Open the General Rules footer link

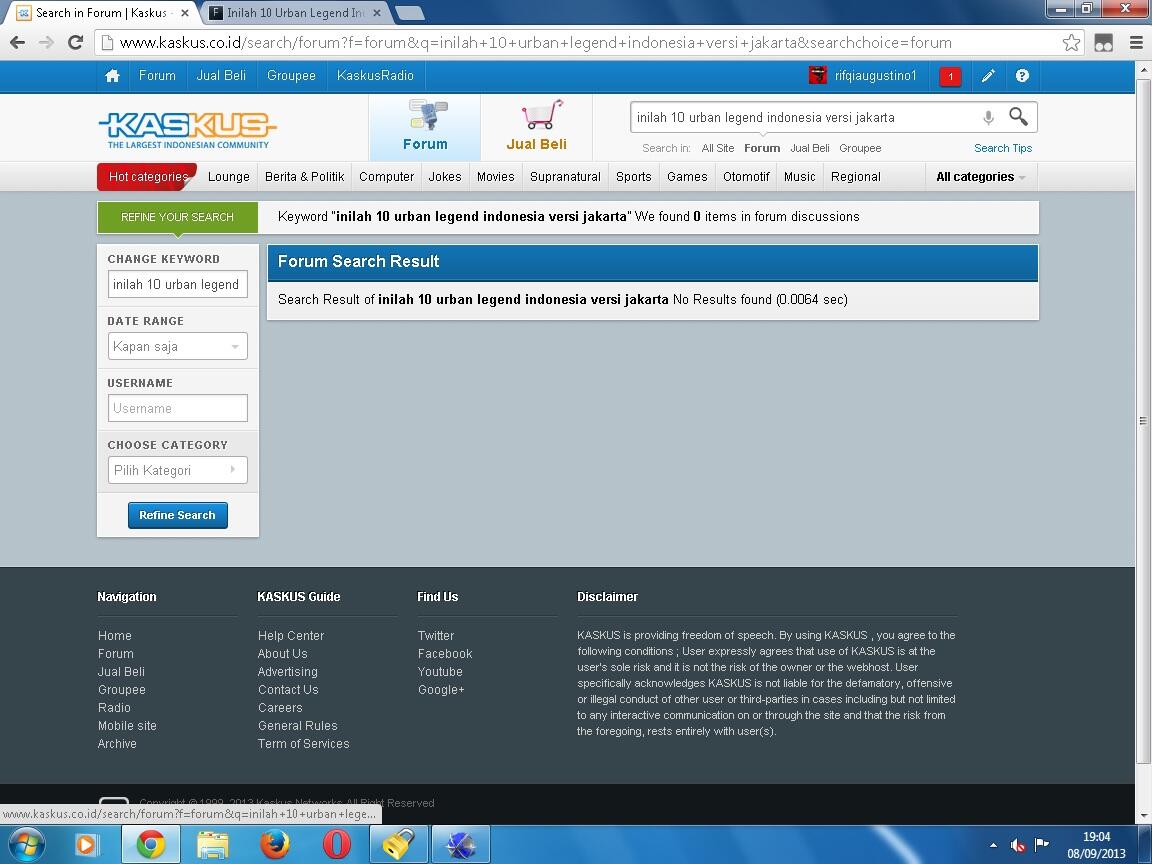(298, 726)
